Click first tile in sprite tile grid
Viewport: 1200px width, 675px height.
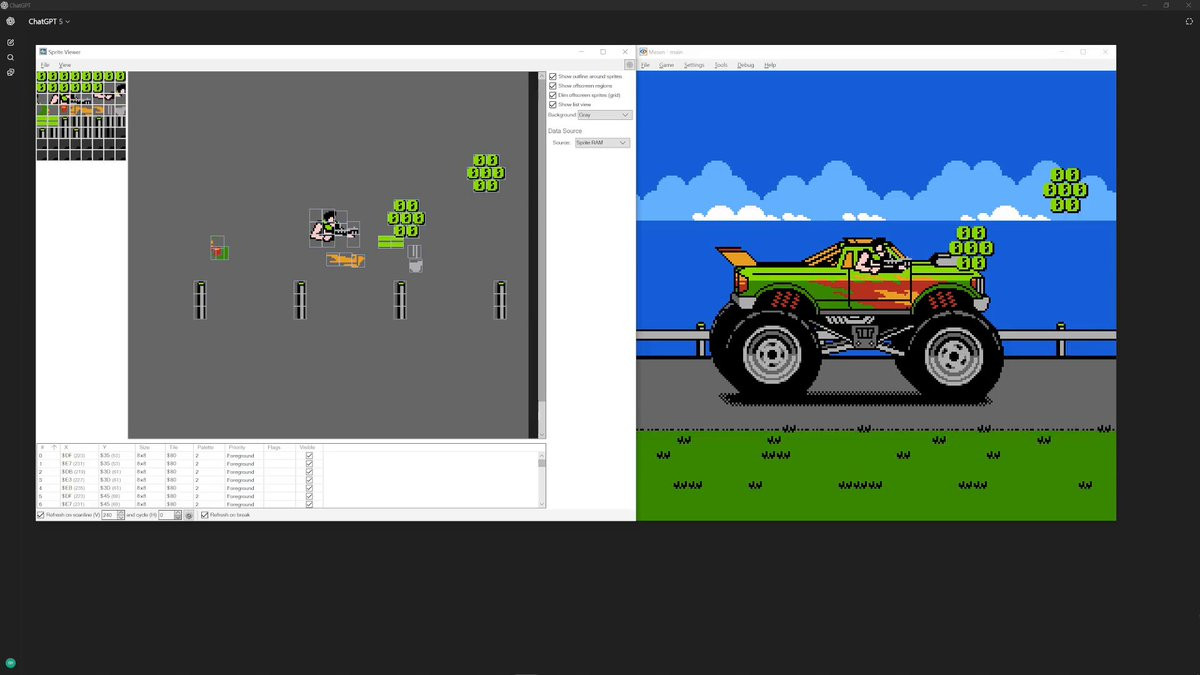click(42, 76)
